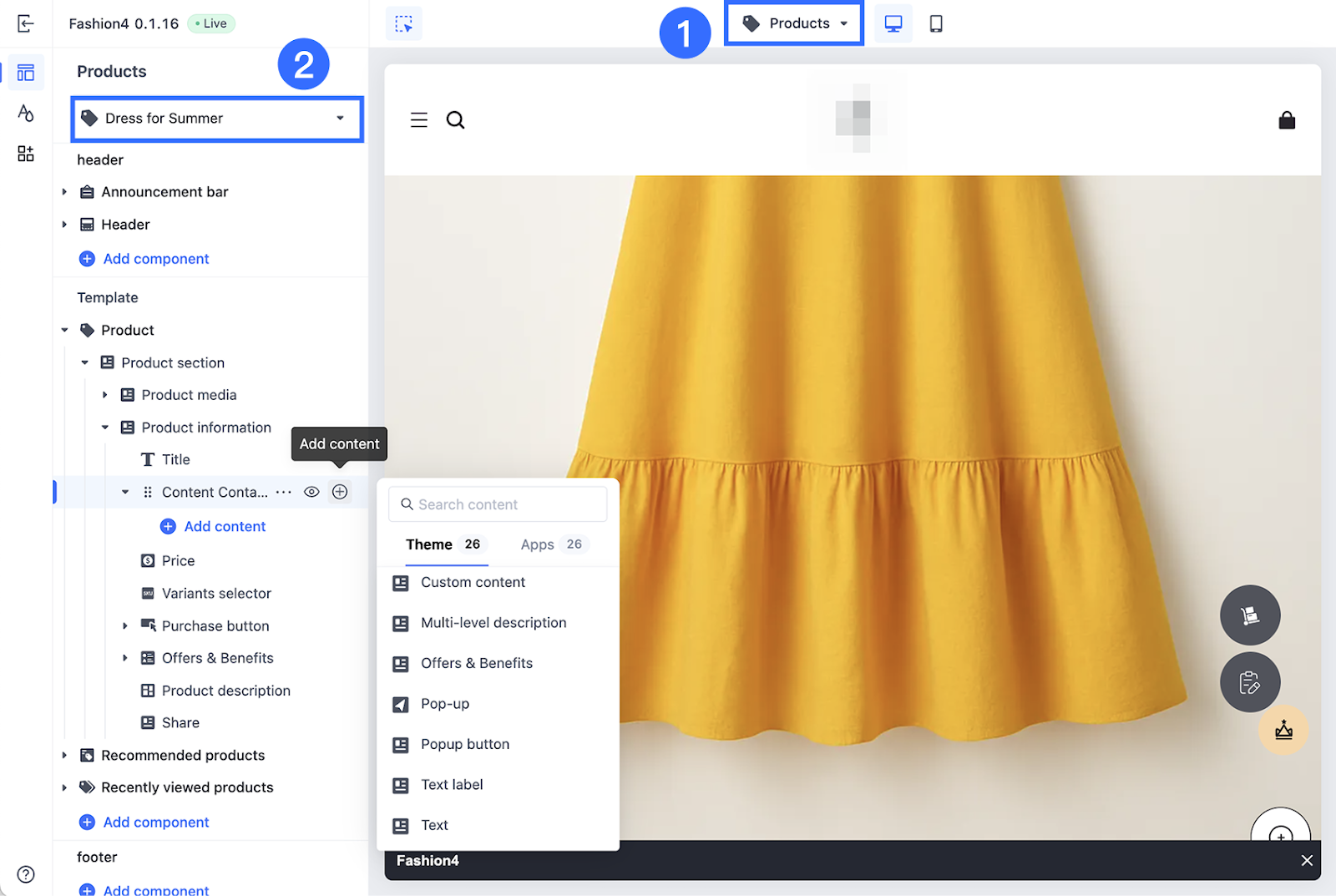Open the help question mark icon
Screen dimensions: 1336x896
click(26, 874)
